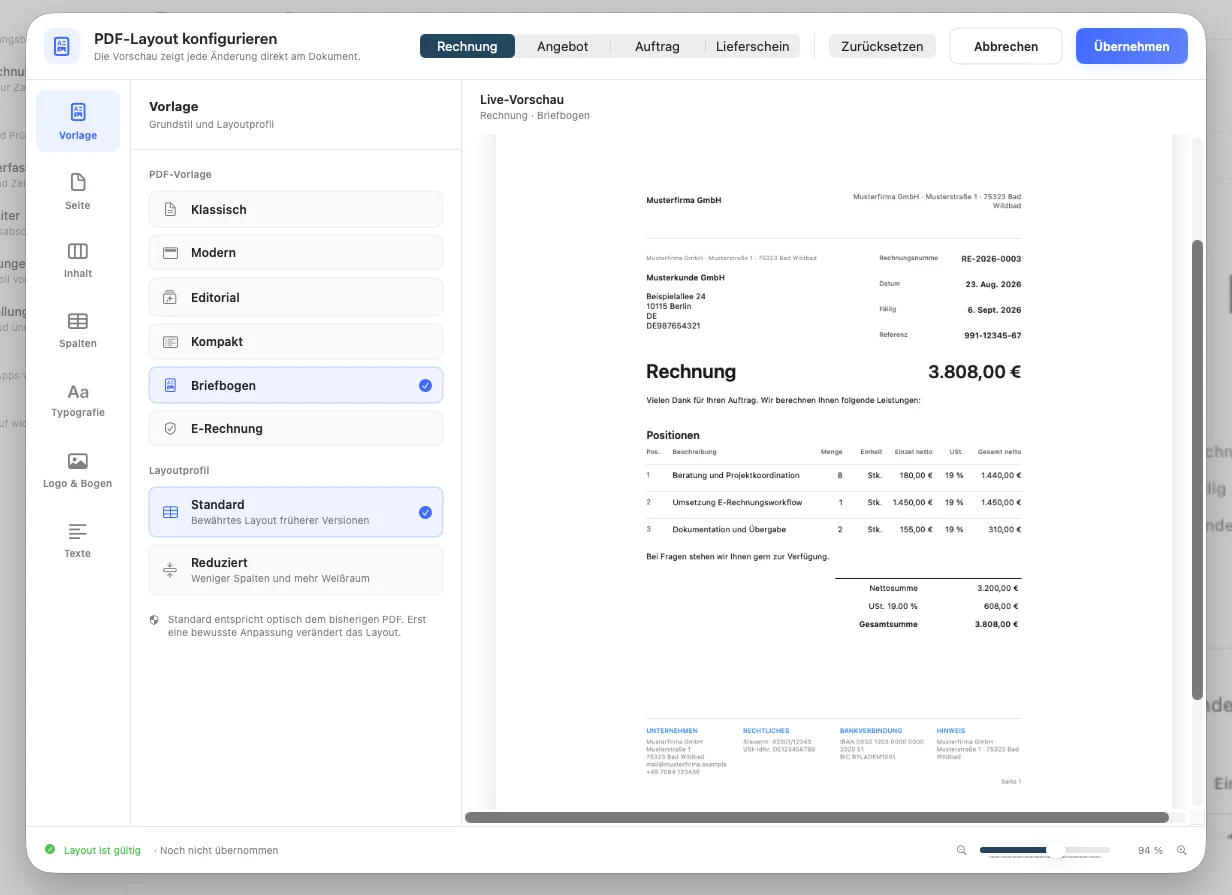1232x895 pixels.
Task: Click the Nettosumme line in preview
Action: tap(928, 588)
